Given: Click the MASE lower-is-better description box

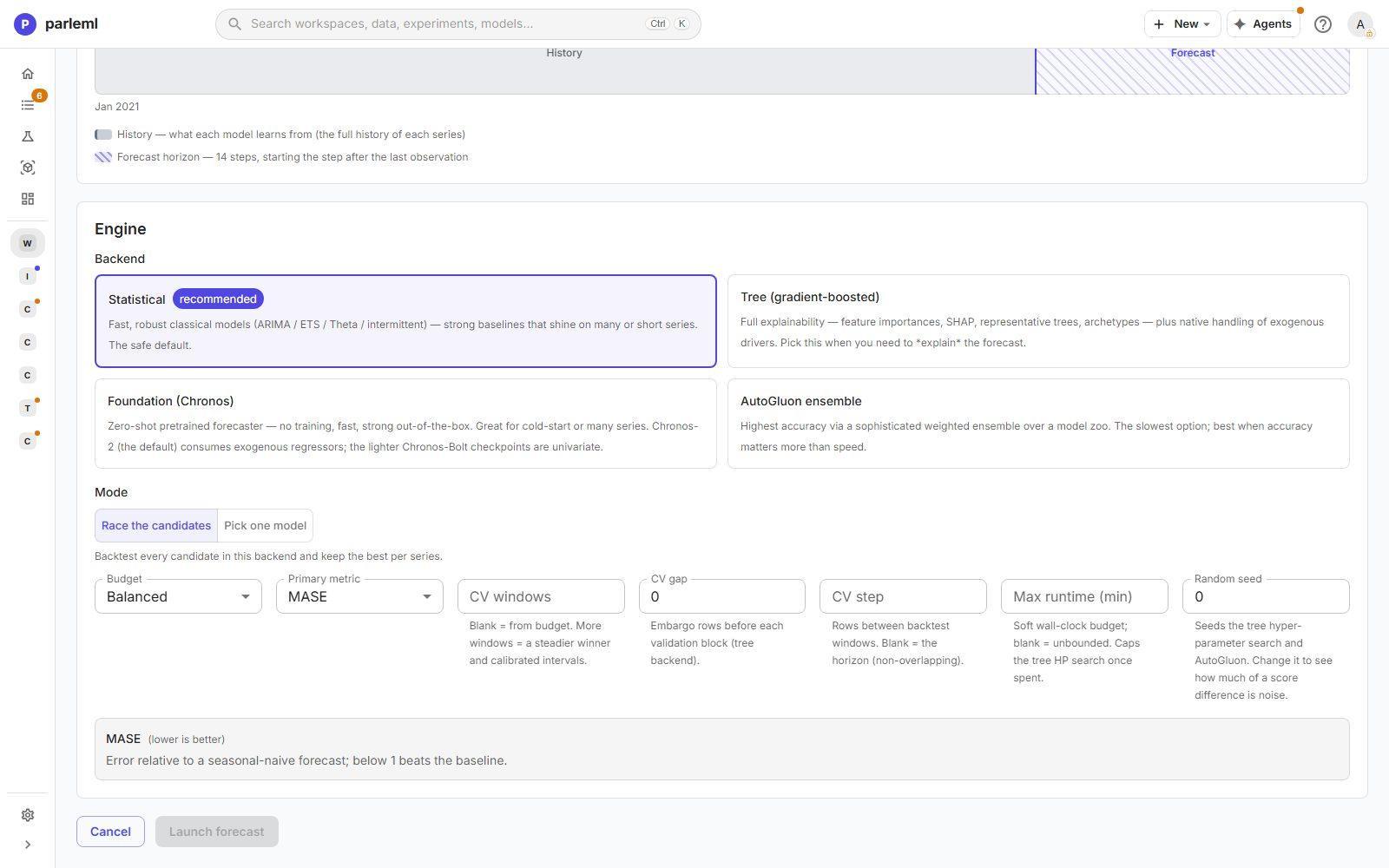Looking at the screenshot, I should coord(722,749).
